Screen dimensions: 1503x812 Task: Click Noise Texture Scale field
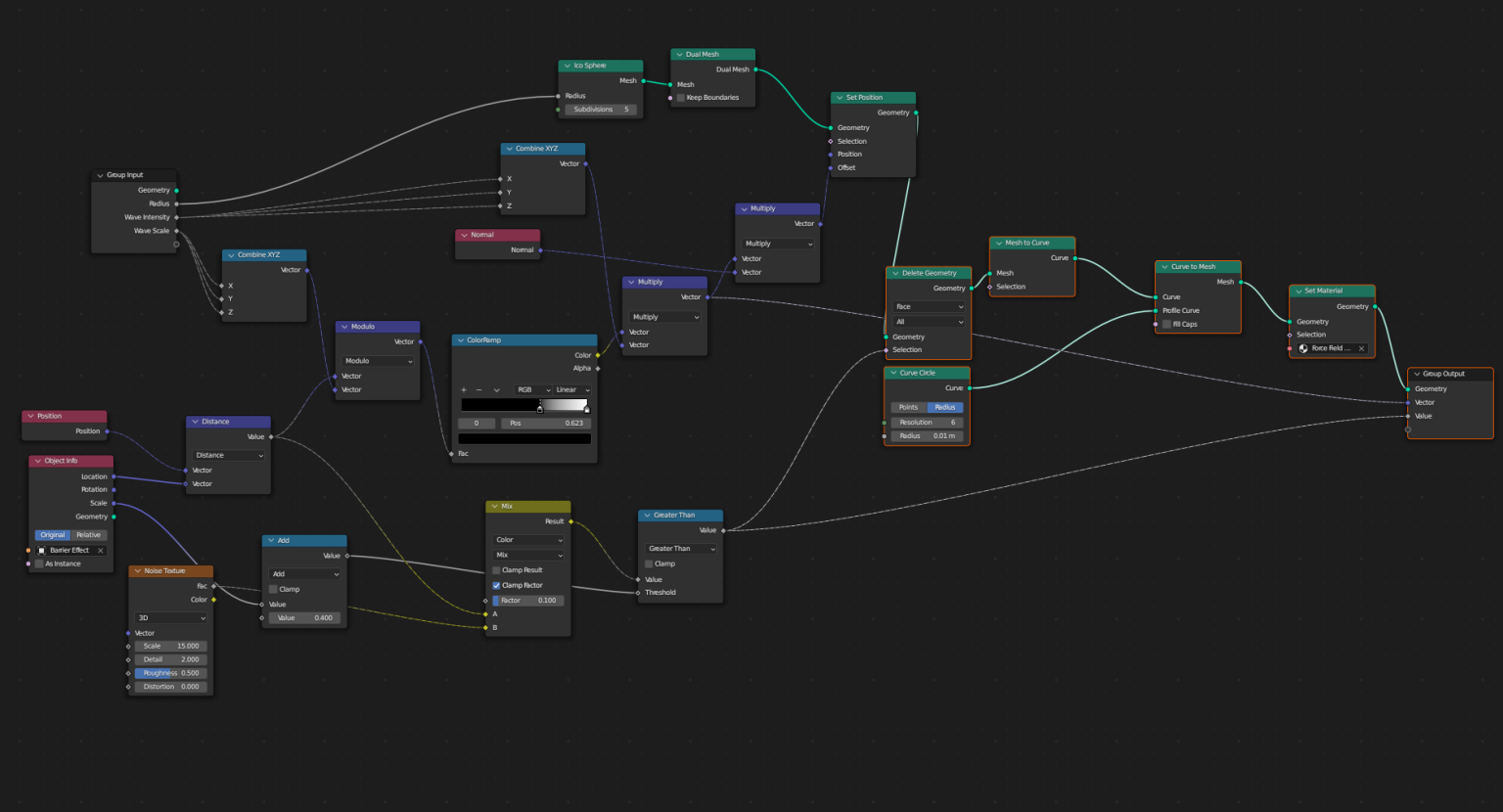171,646
